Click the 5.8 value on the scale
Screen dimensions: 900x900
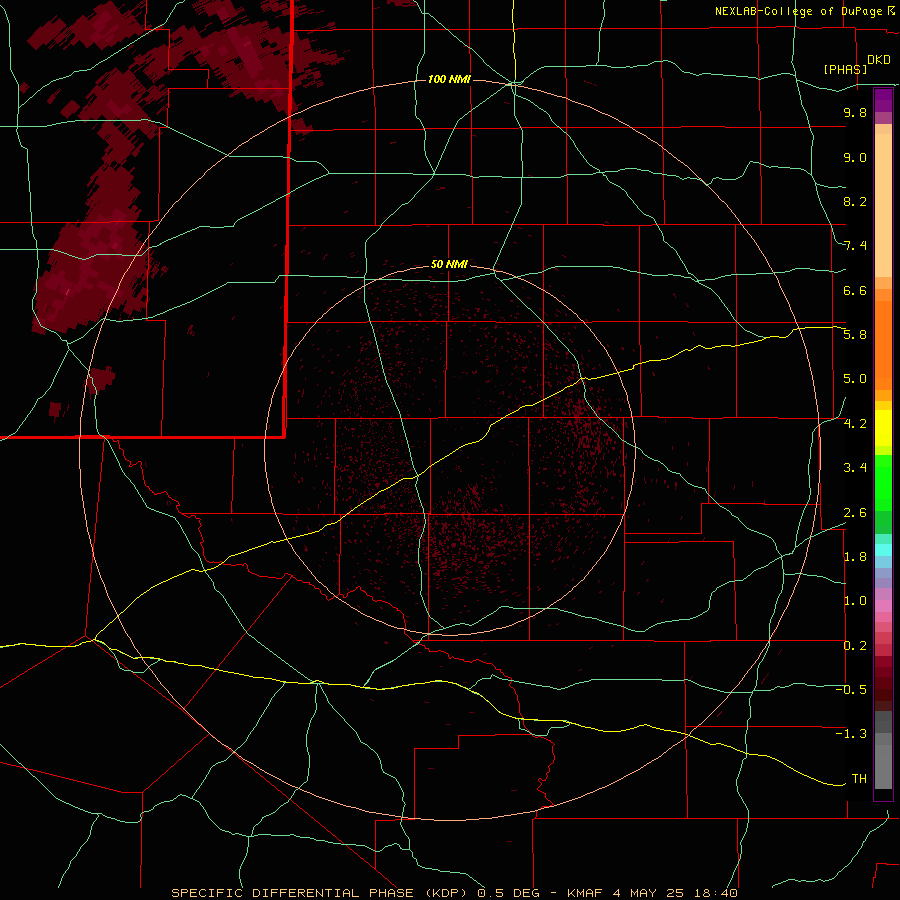[x=855, y=335]
